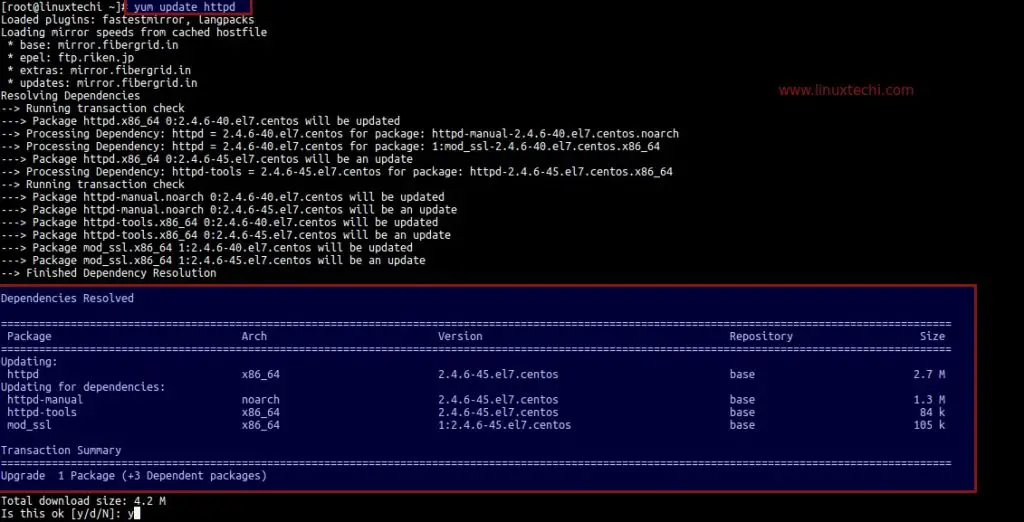Click the mod_ssl package entry

pyautogui.click(x=29, y=425)
